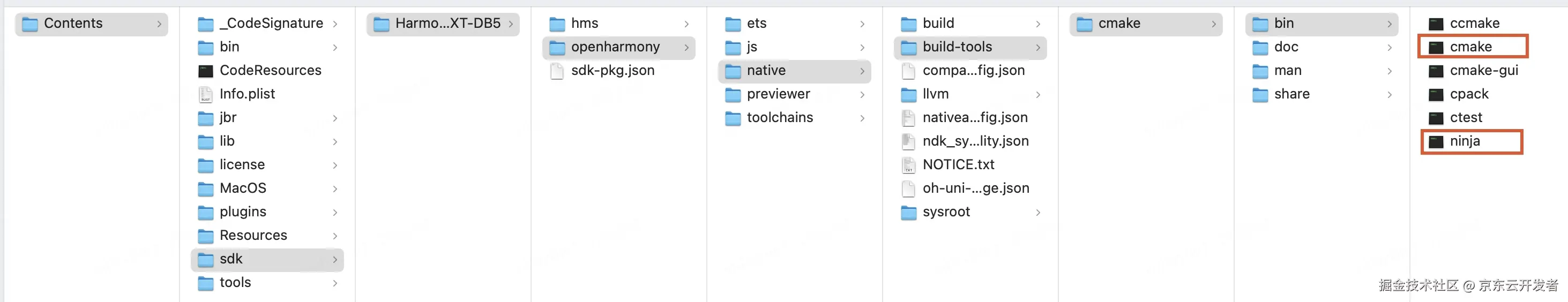1568x302 pixels.
Task: Click the sdk-pkg.json document icon
Action: [557, 71]
